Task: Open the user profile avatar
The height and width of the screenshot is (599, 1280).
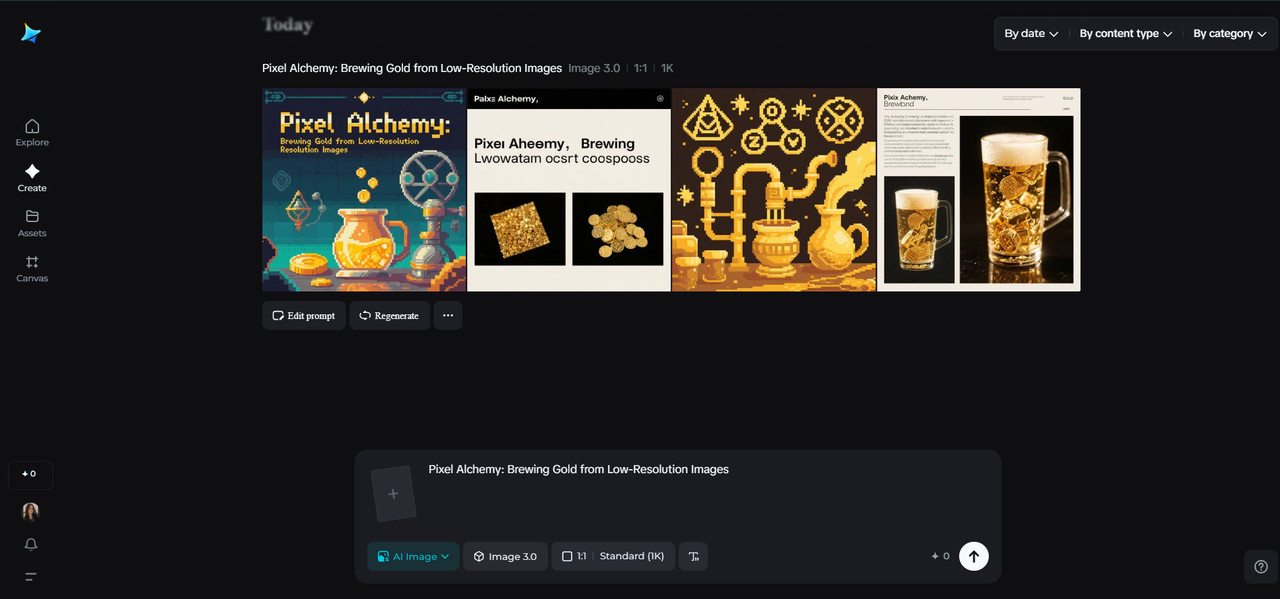Action: click(x=31, y=511)
